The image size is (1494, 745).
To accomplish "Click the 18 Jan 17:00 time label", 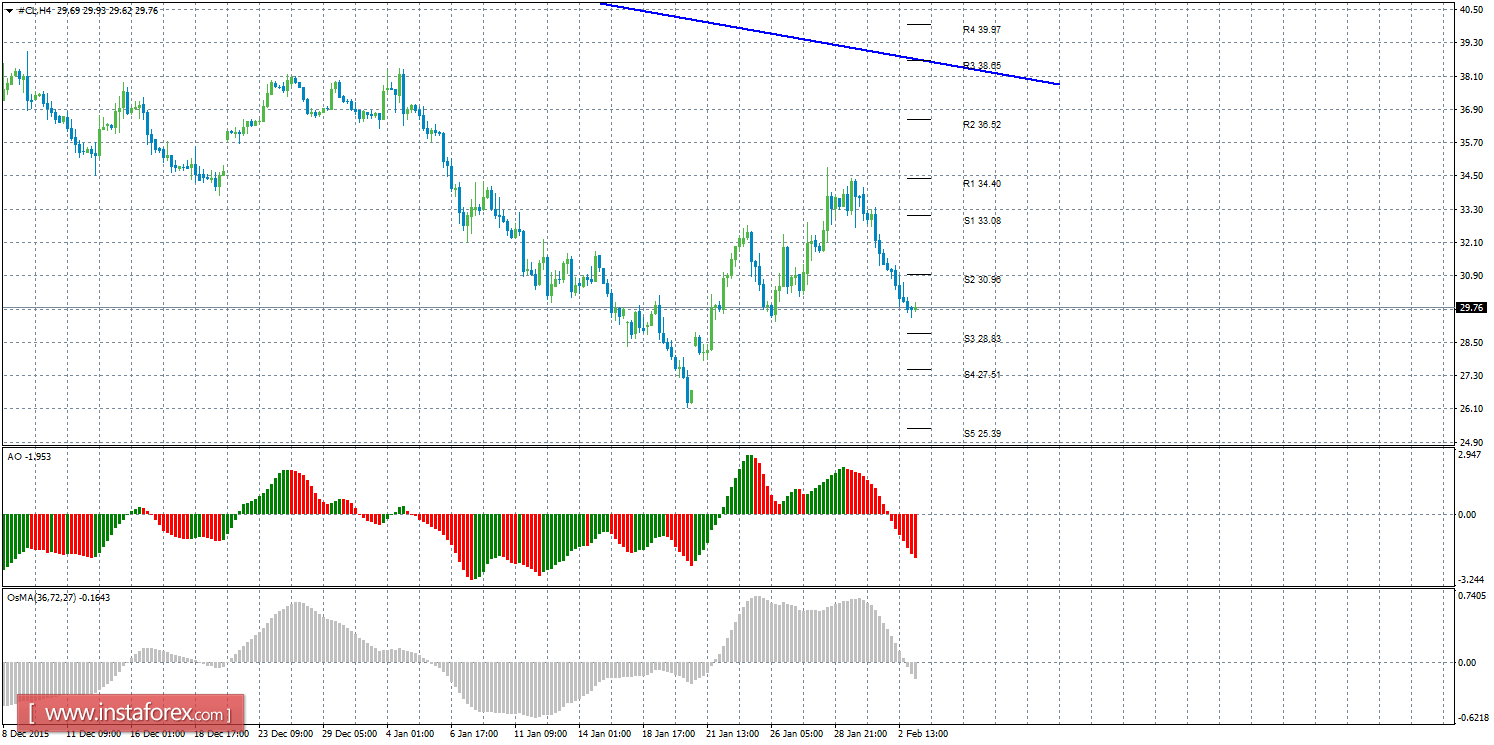I will pos(671,733).
